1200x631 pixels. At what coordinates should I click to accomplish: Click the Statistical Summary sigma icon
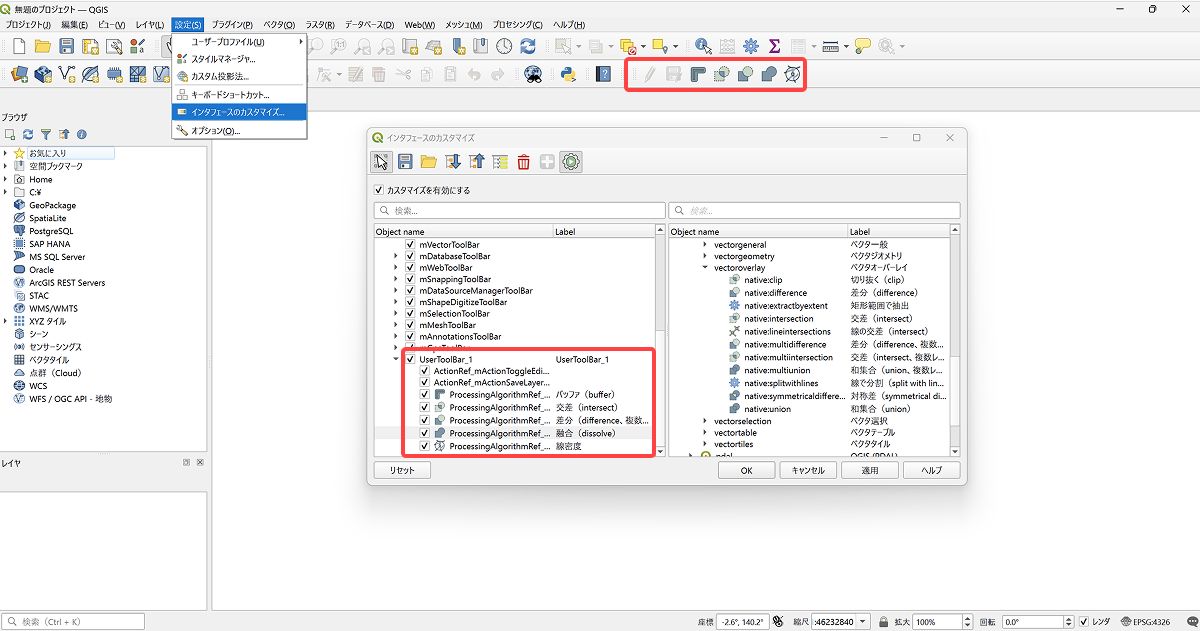tap(775, 46)
